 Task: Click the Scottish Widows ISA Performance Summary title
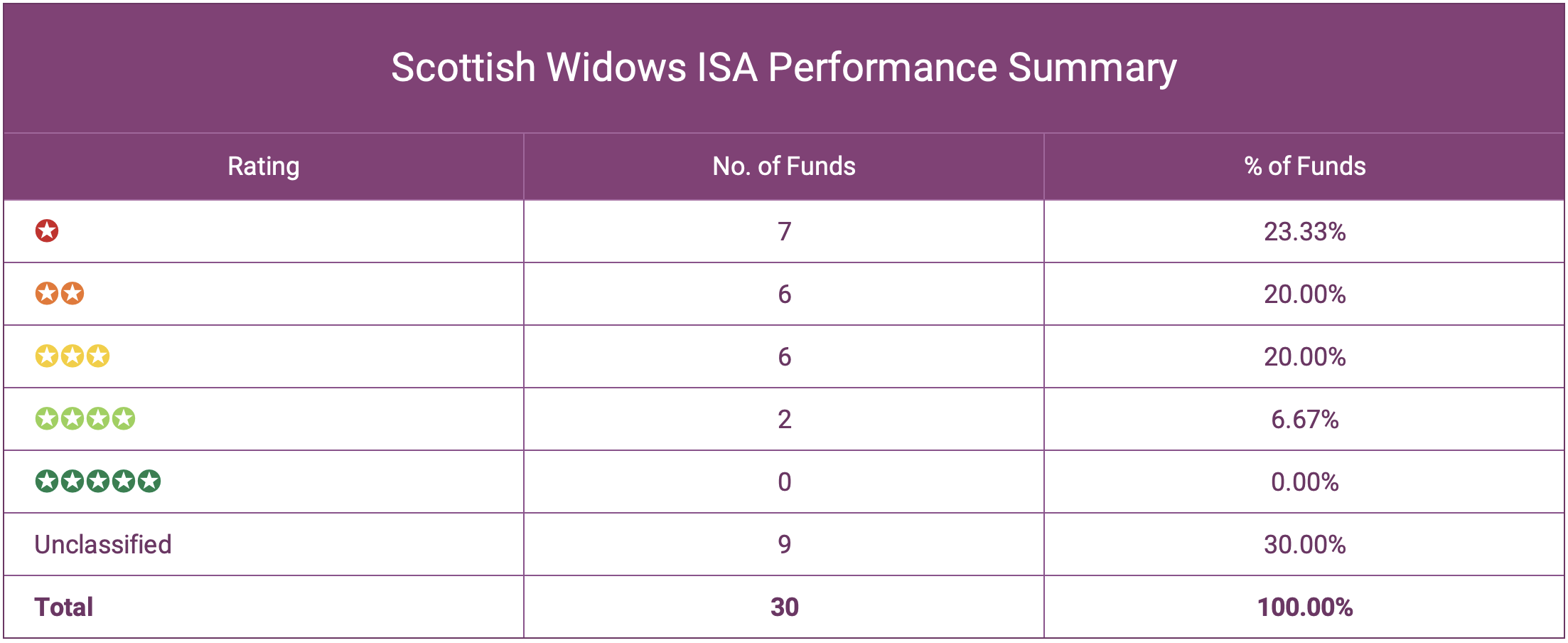point(784,68)
